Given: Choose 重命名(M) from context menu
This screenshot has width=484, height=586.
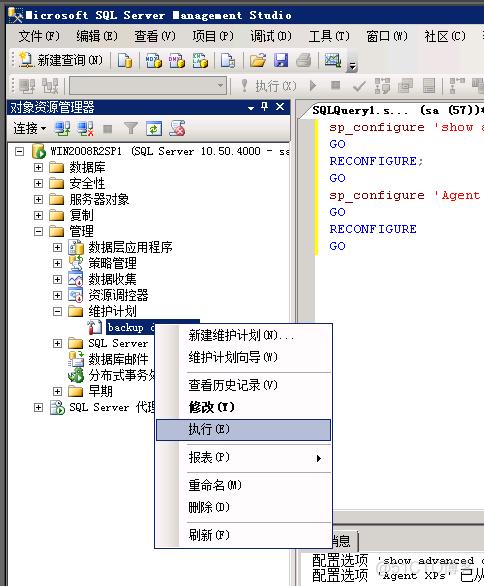Looking at the screenshot, I should pos(243,485).
